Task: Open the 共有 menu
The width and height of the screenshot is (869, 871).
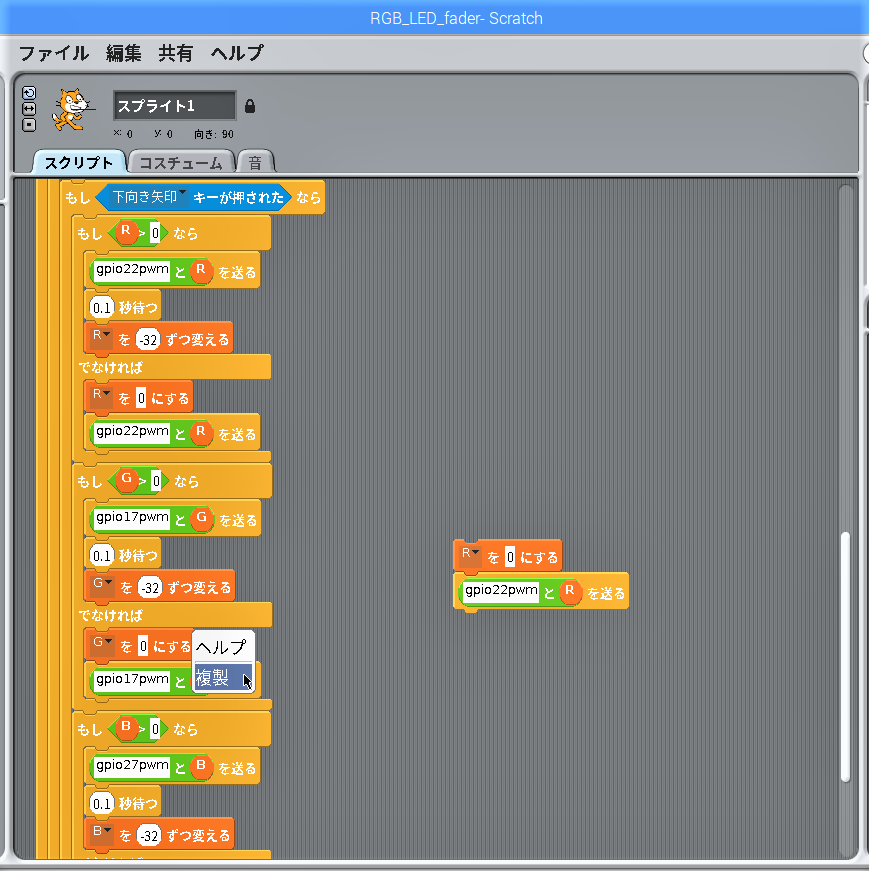Action: [176, 53]
